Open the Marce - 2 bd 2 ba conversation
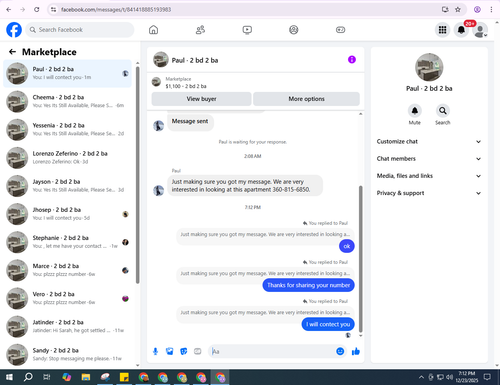The image size is (500, 385). (x=67, y=270)
